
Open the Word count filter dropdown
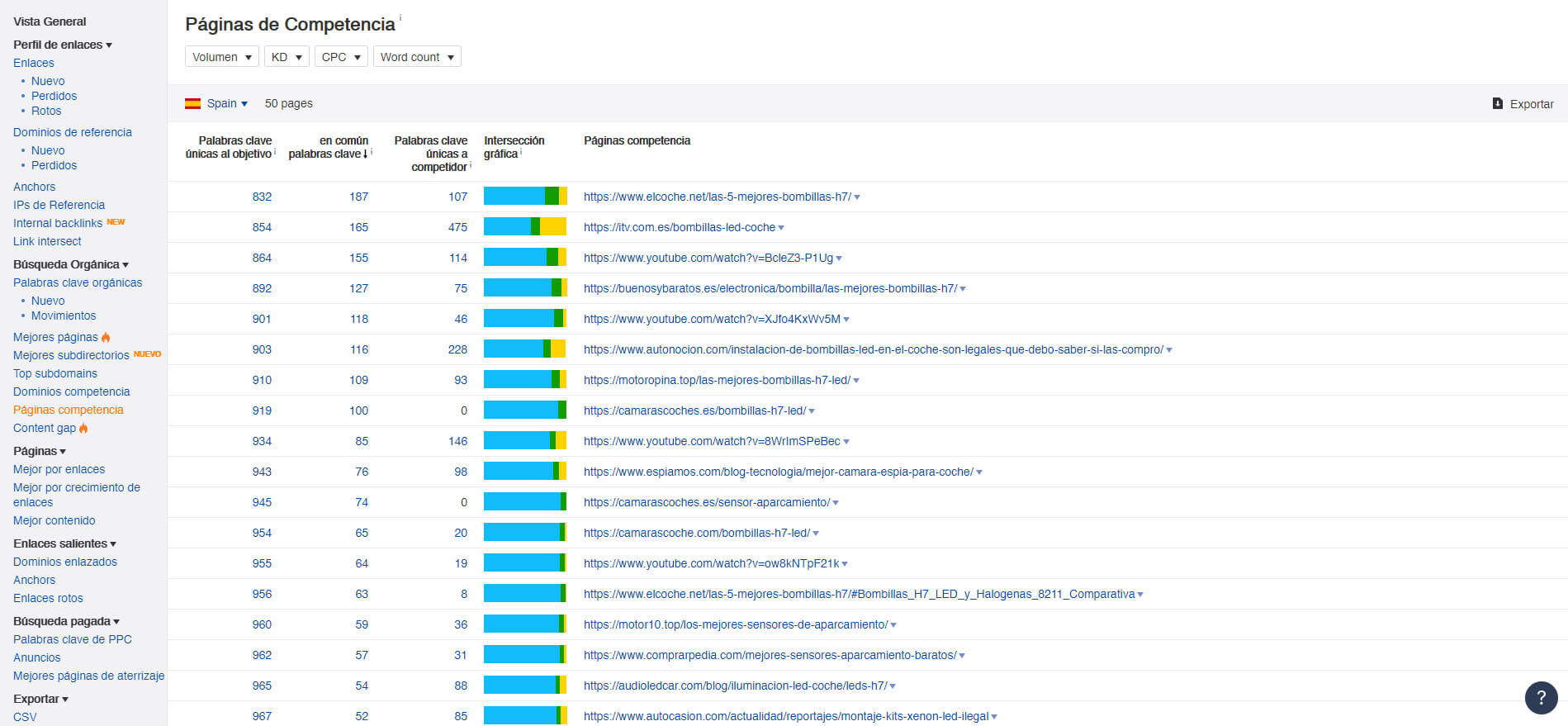[x=417, y=57]
